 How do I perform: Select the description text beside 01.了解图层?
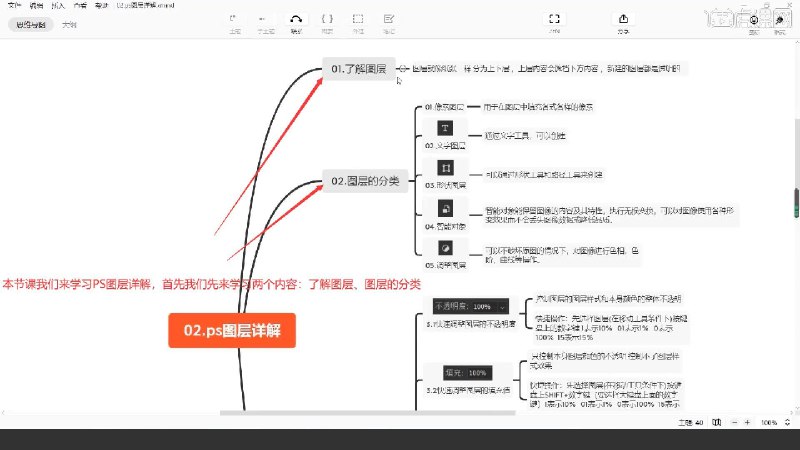(x=546, y=68)
